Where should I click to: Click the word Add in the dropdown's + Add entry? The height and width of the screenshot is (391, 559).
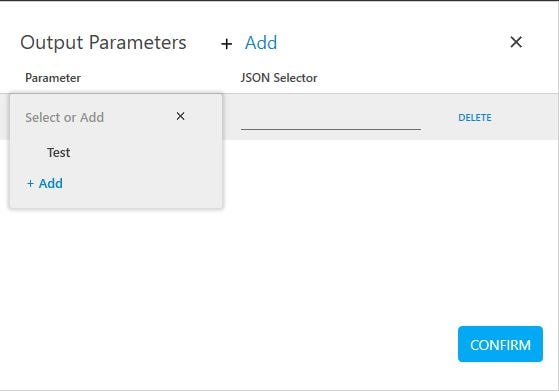51,184
